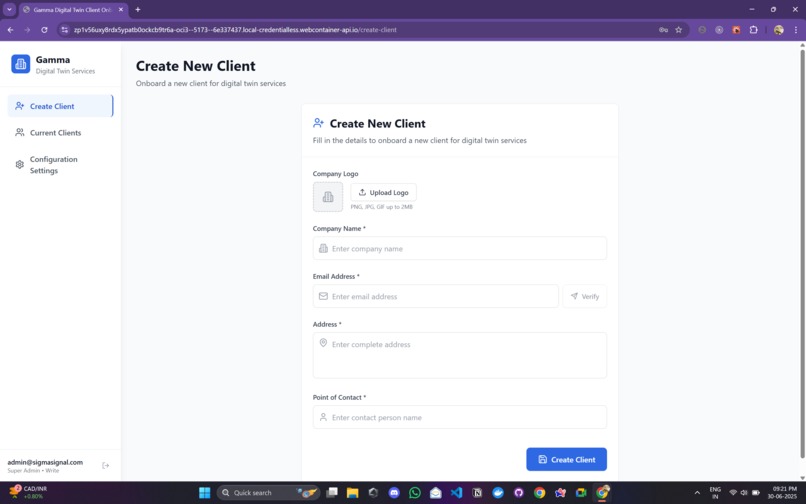Open Notion from the taskbar
This screenshot has width=806, height=504.
click(x=477, y=493)
